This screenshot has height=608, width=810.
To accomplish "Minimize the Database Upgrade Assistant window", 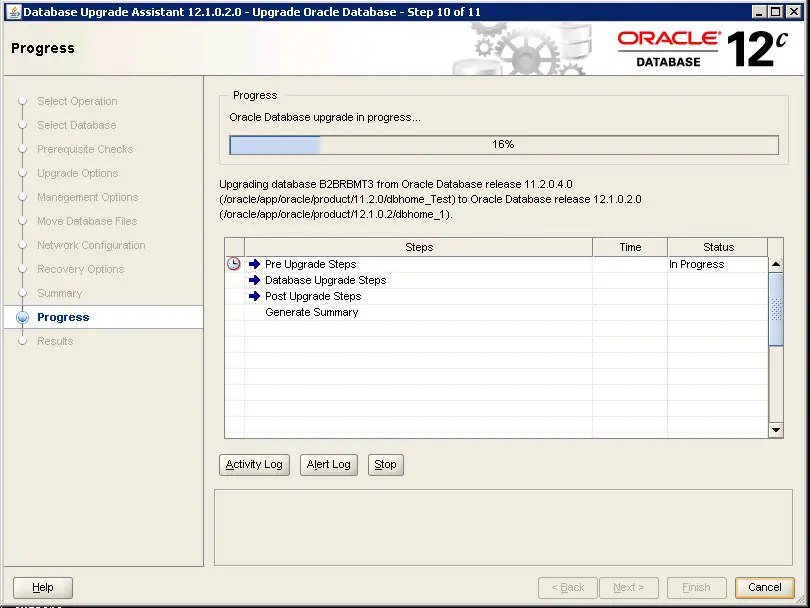I will click(x=759, y=12).
